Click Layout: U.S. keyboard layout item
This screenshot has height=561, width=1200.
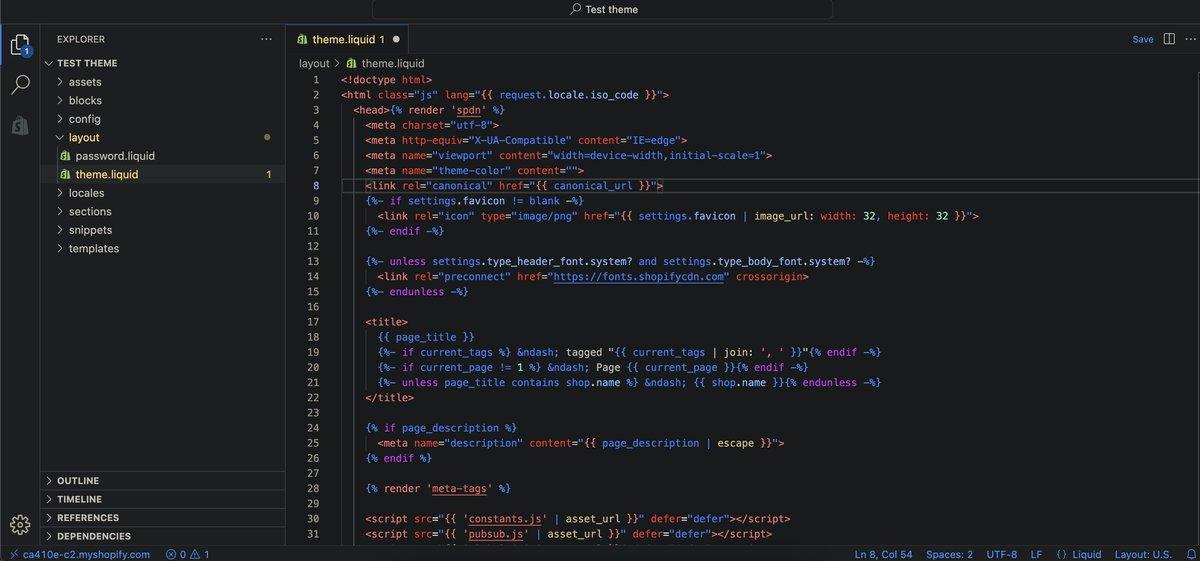tap(1143, 553)
